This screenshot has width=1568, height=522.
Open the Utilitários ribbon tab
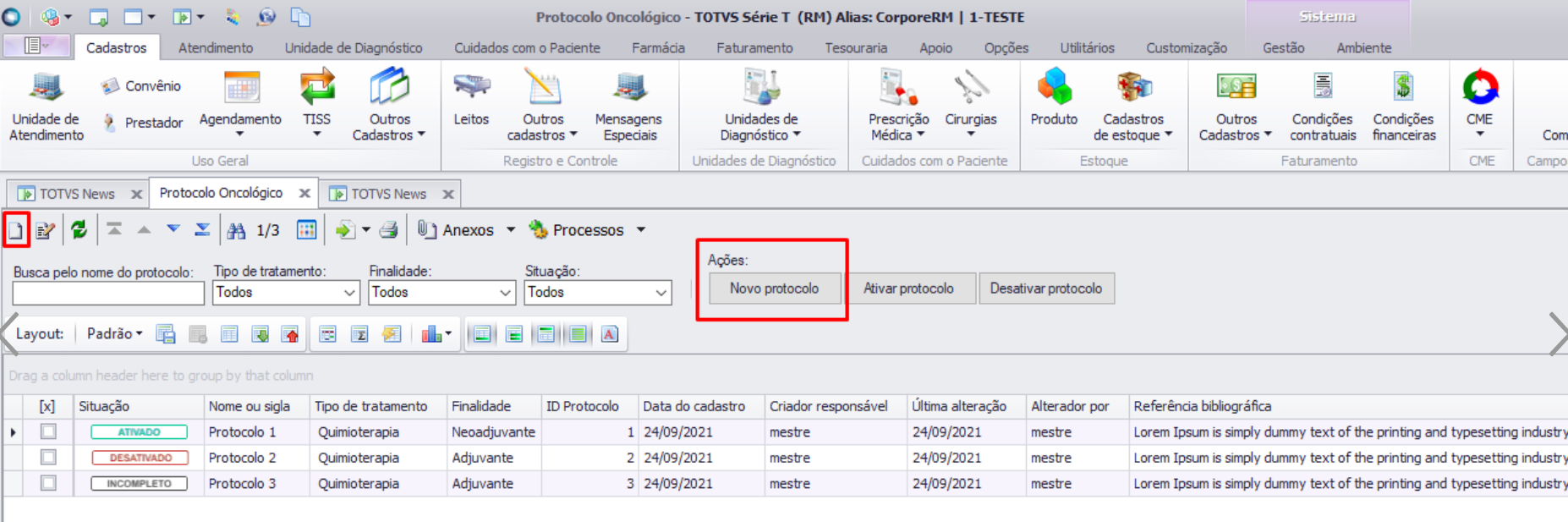(1087, 48)
